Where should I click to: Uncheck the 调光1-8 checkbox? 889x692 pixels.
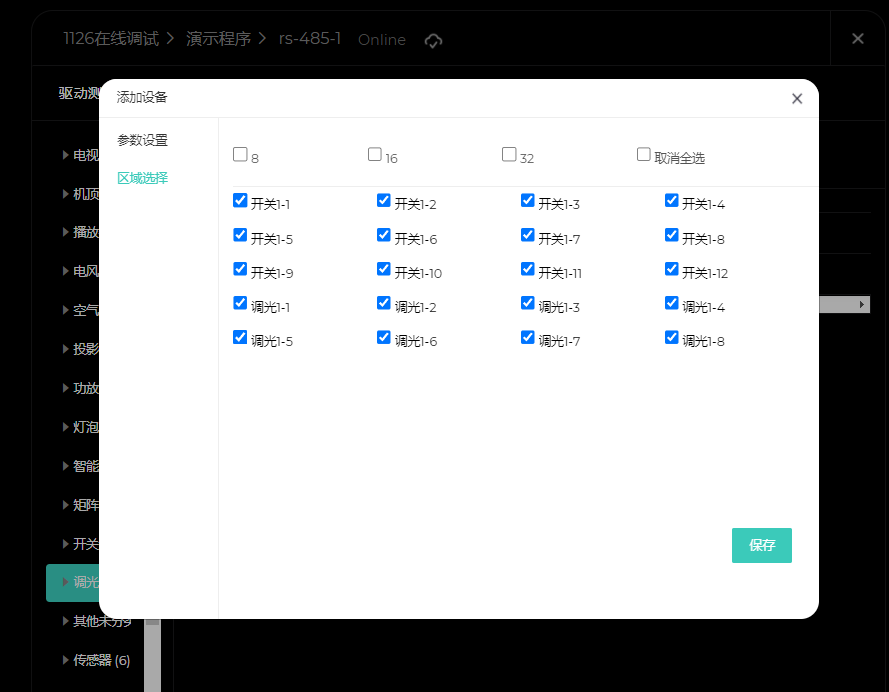(672, 338)
